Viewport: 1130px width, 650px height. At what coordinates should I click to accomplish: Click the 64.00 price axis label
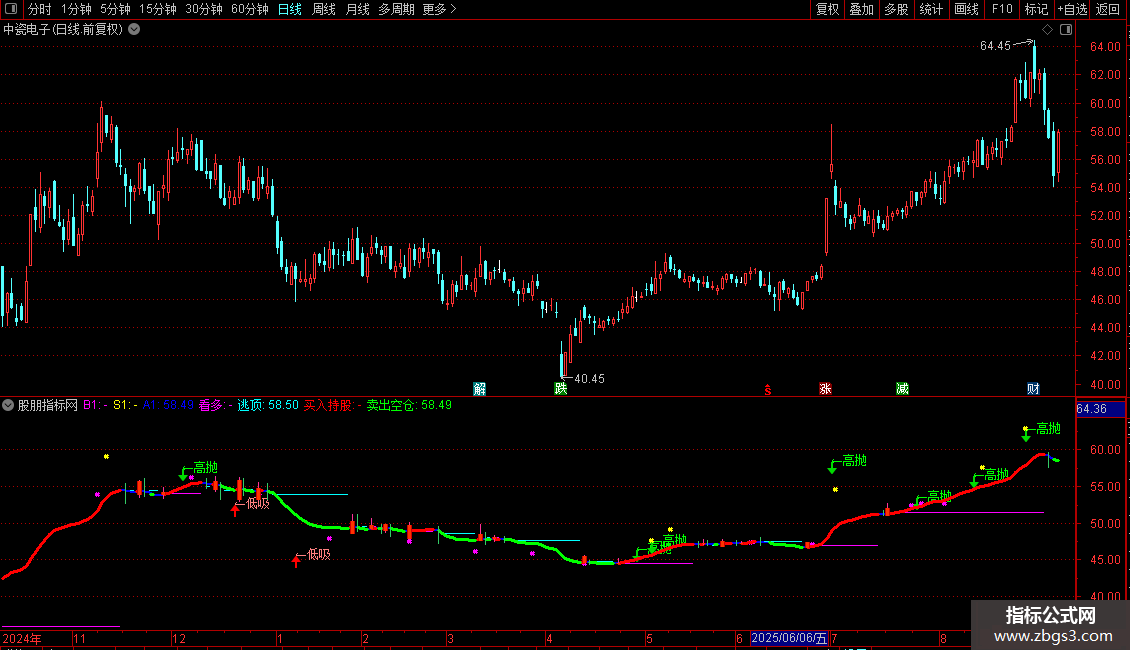click(x=1105, y=47)
